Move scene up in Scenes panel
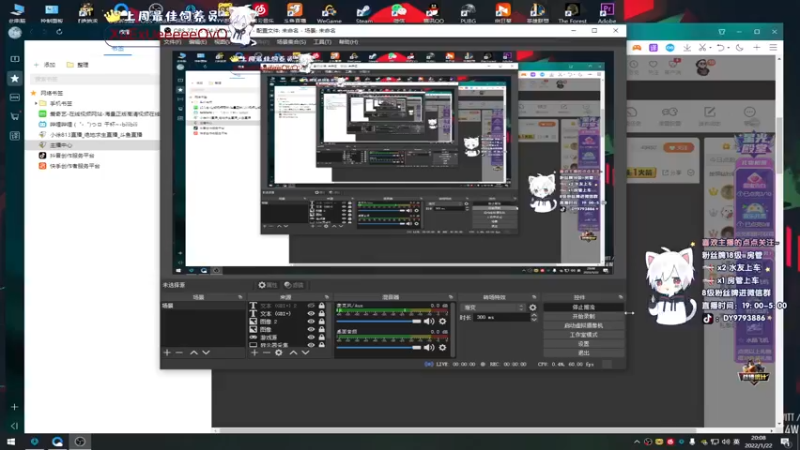 [x=194, y=353]
